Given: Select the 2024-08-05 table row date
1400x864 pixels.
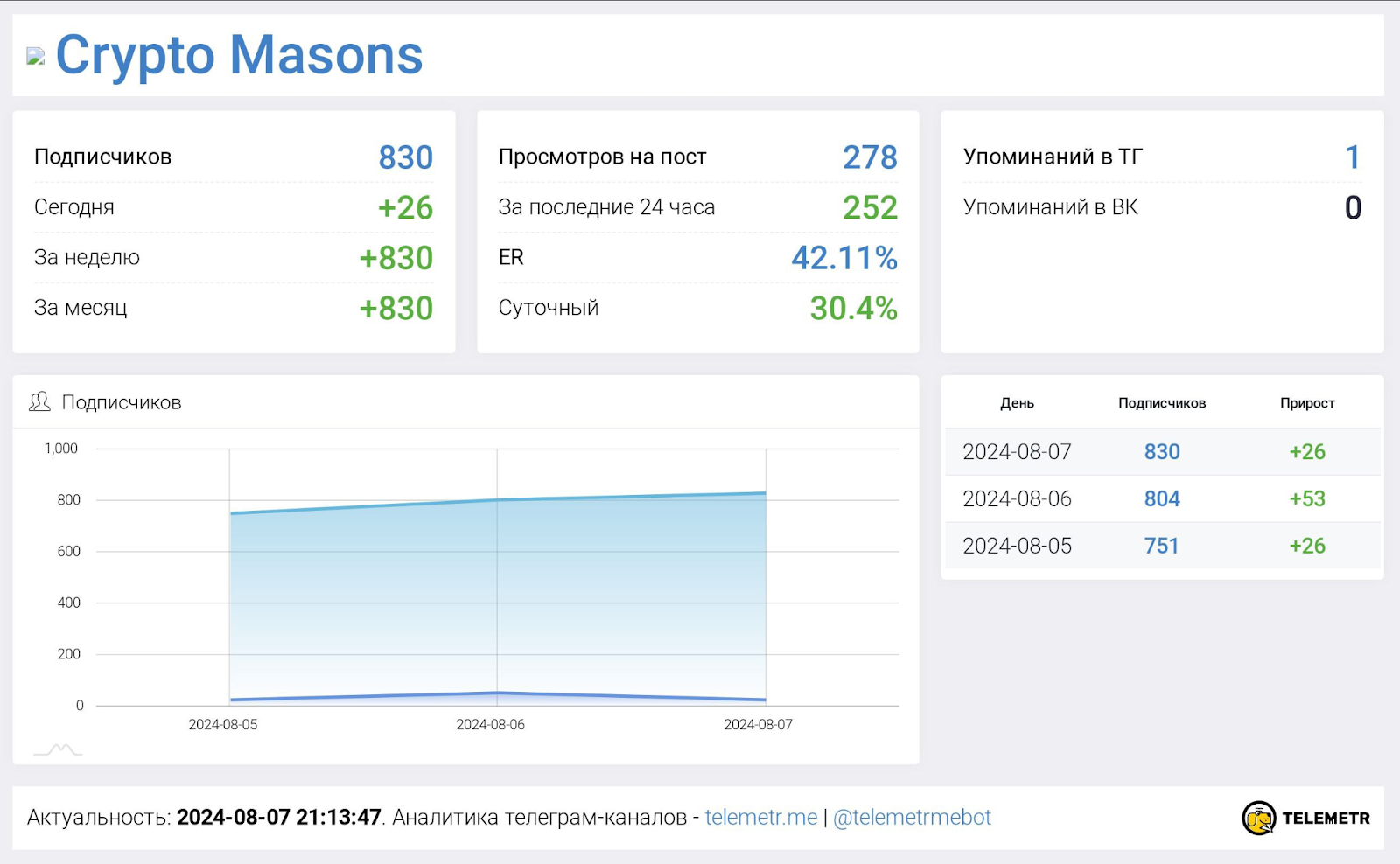Looking at the screenshot, I should [1017, 547].
